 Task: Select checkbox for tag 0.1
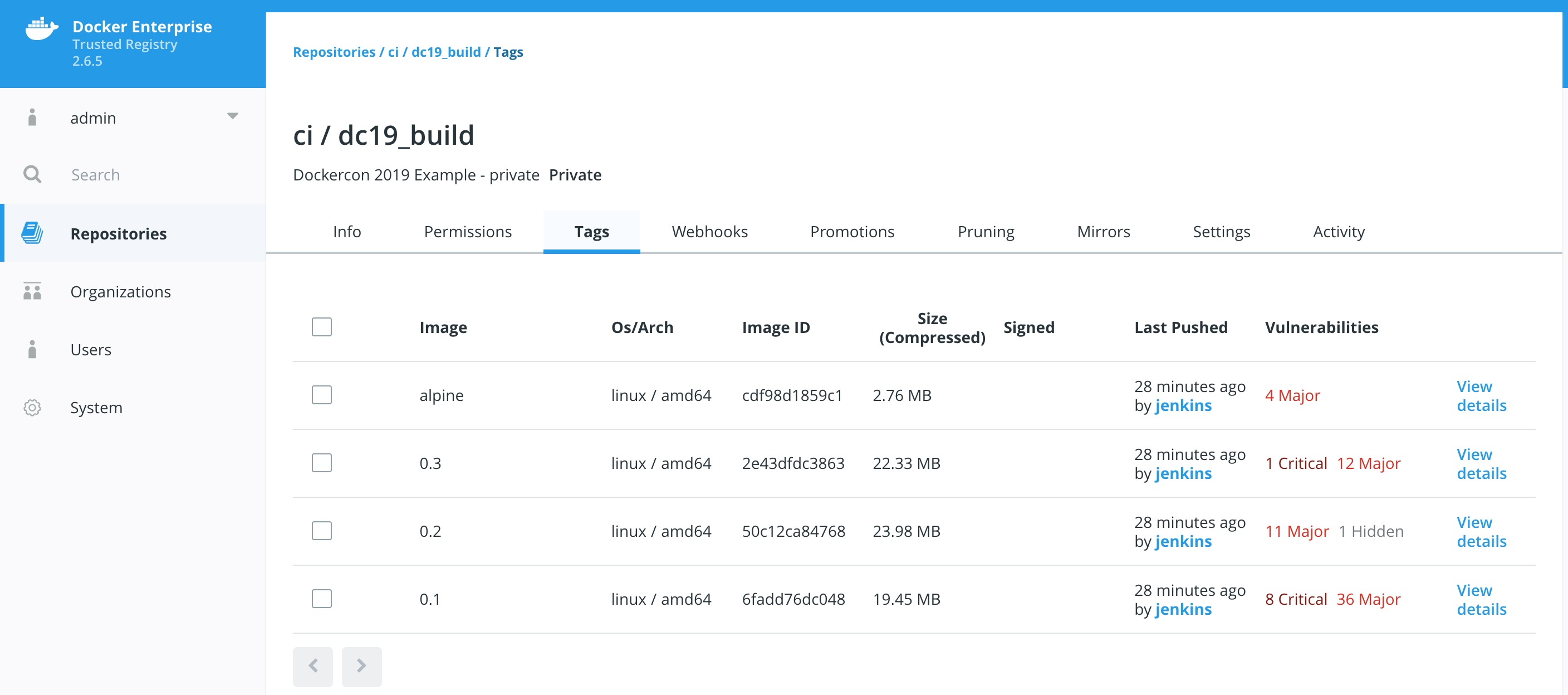click(x=321, y=599)
